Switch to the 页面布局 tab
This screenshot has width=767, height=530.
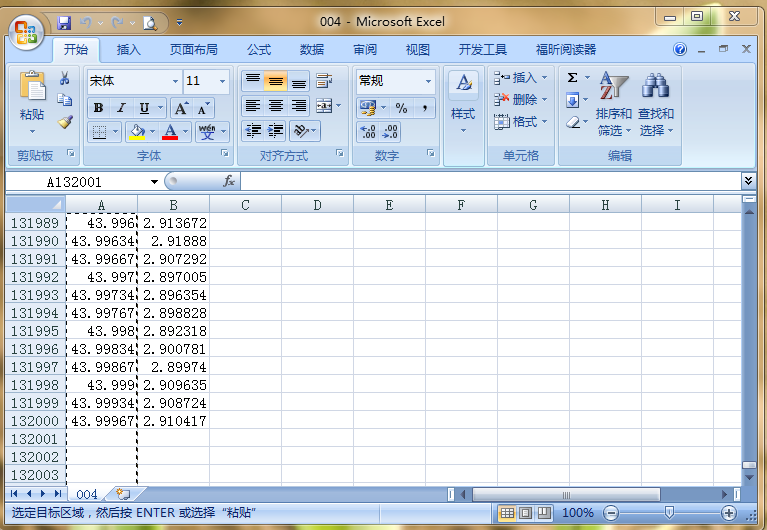point(193,49)
